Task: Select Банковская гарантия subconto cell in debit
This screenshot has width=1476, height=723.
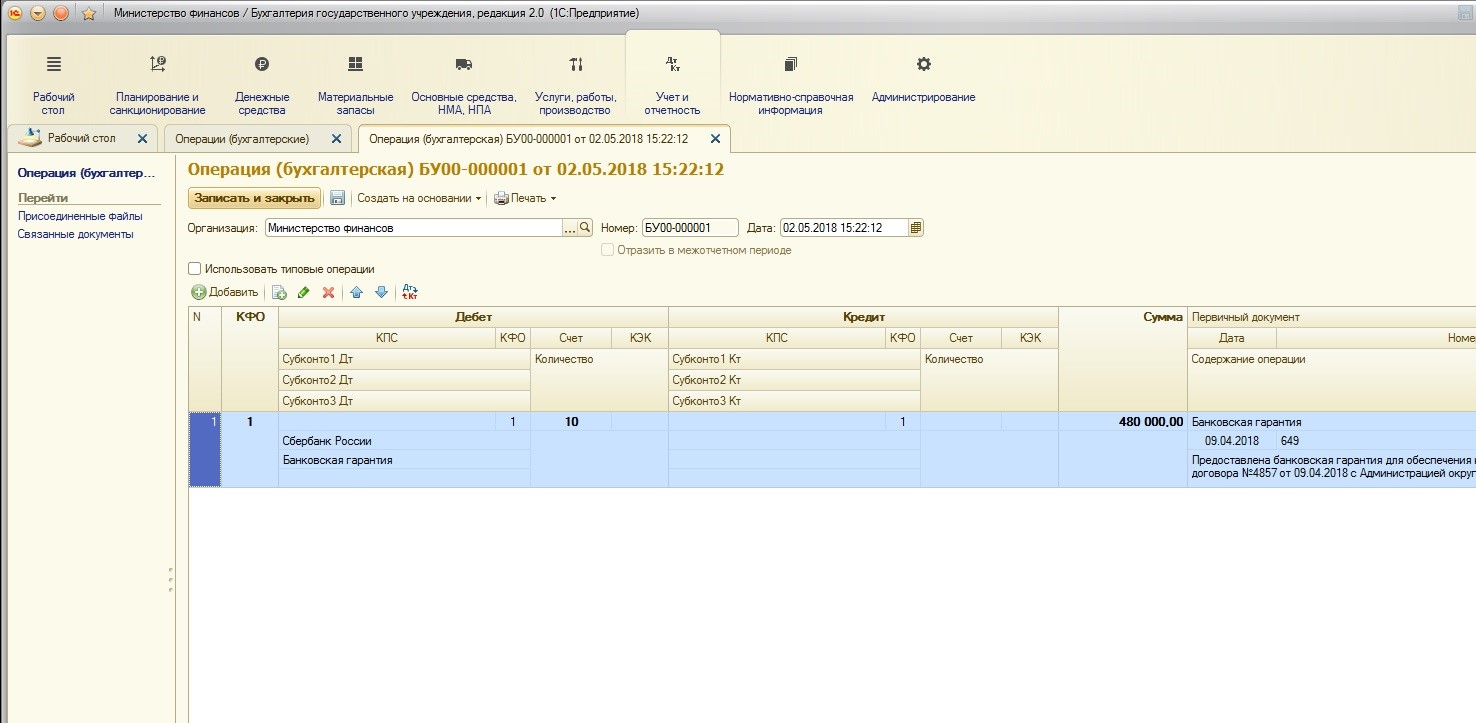Action: tap(404, 460)
